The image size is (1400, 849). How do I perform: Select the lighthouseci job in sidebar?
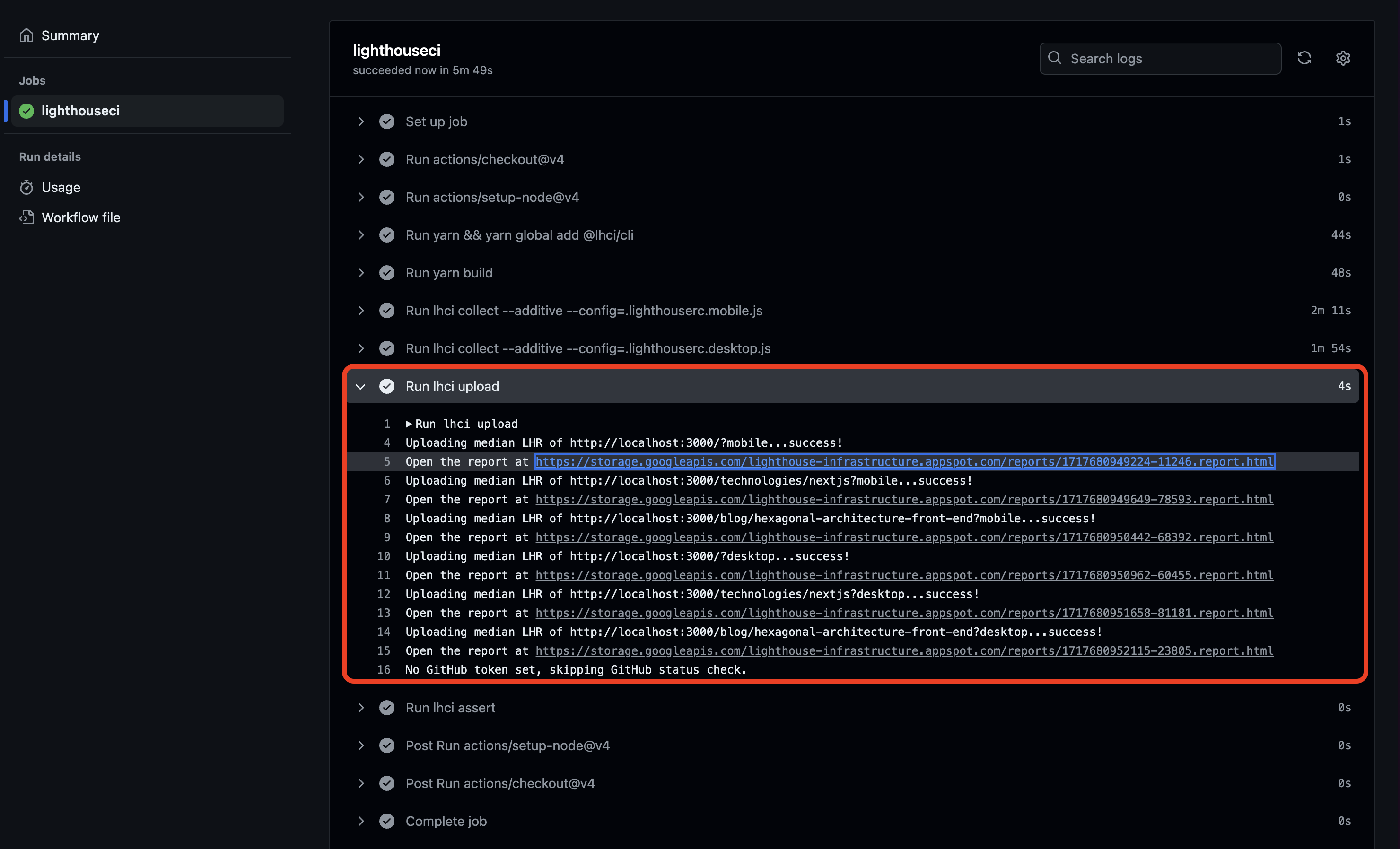tap(81, 111)
